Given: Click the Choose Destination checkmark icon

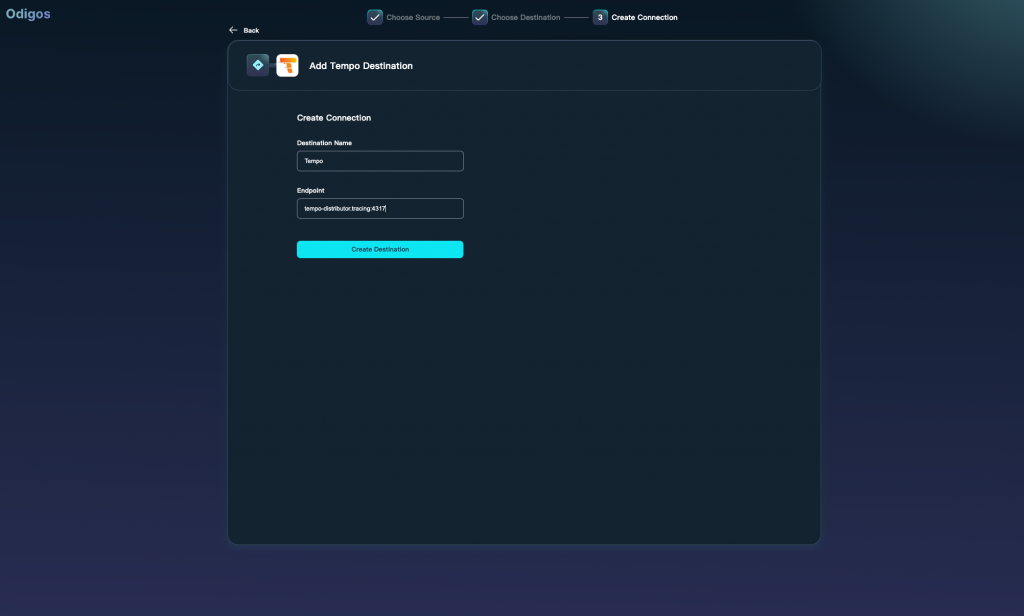Looking at the screenshot, I should (x=480, y=17).
